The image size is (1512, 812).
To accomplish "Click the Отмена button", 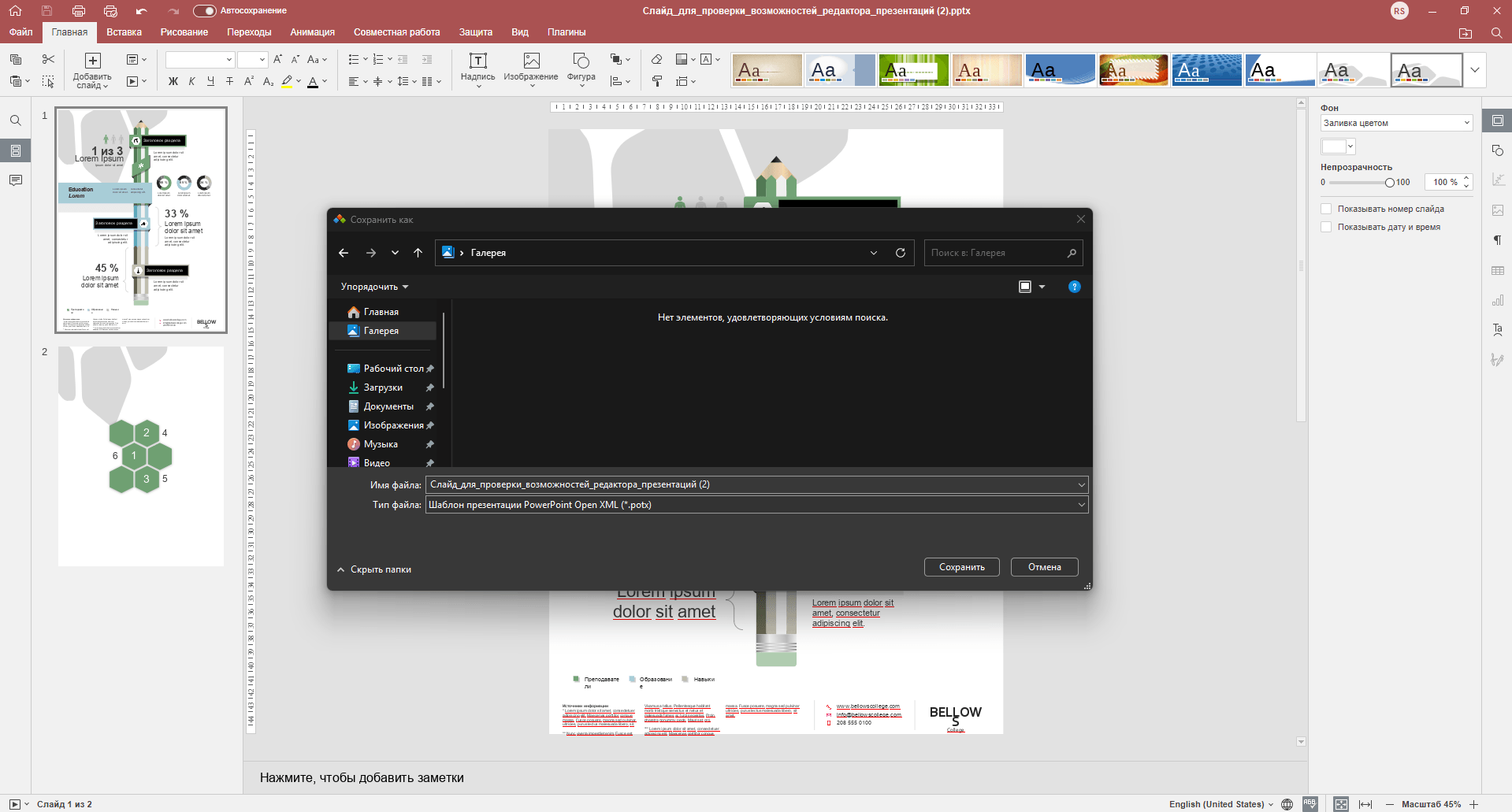I will tap(1044, 567).
